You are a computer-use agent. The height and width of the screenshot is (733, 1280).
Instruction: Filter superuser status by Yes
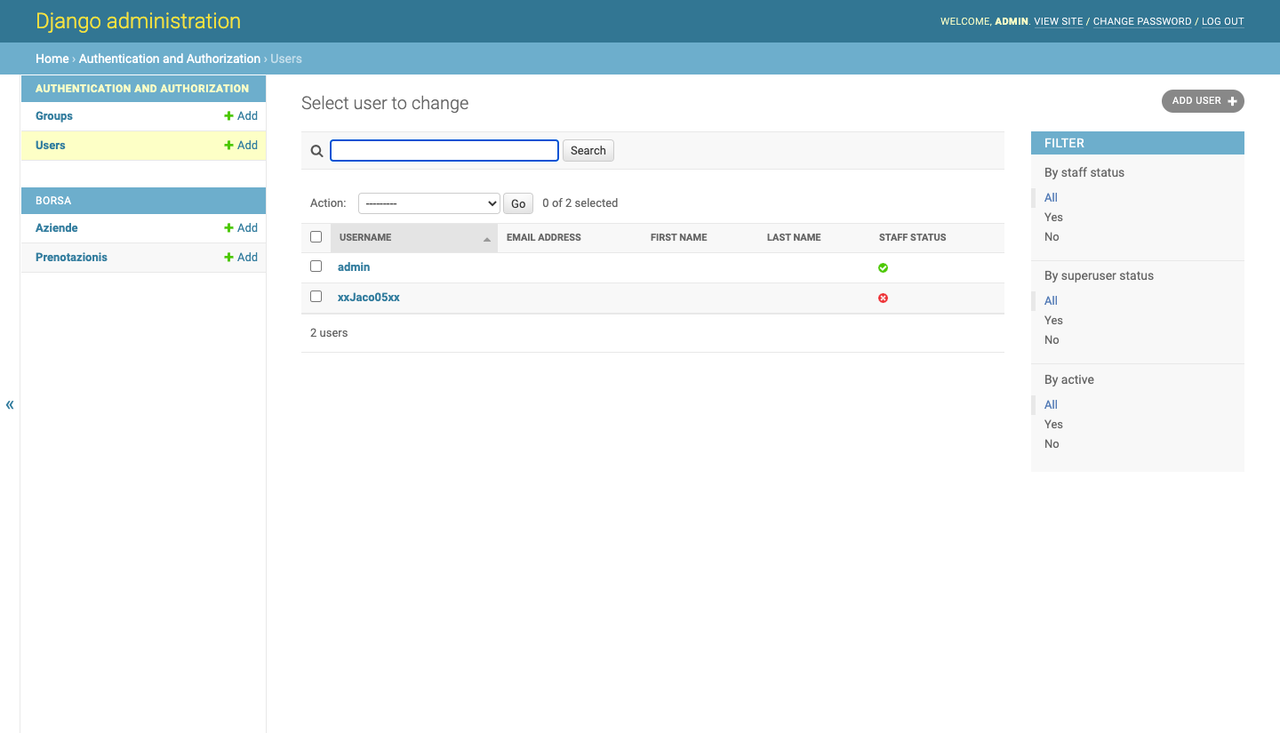point(1054,320)
